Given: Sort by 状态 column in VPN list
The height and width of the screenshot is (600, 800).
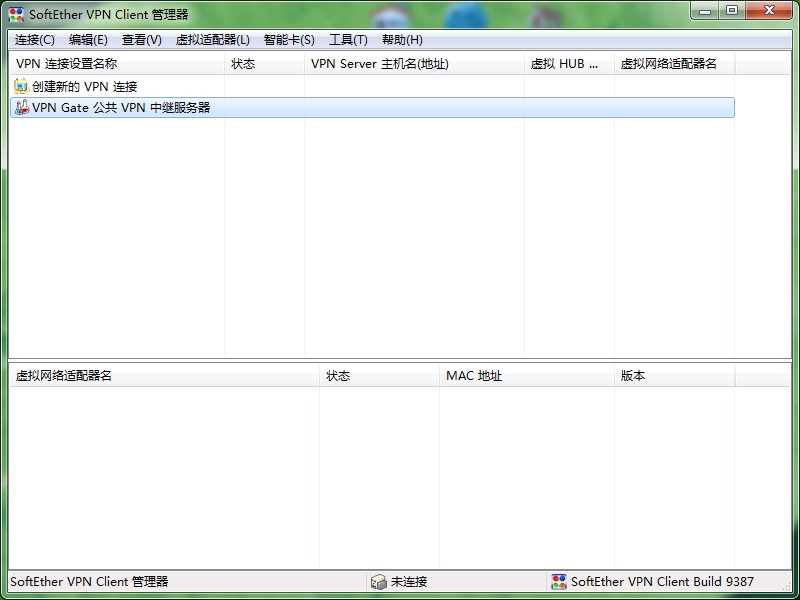Looking at the screenshot, I should point(264,64).
